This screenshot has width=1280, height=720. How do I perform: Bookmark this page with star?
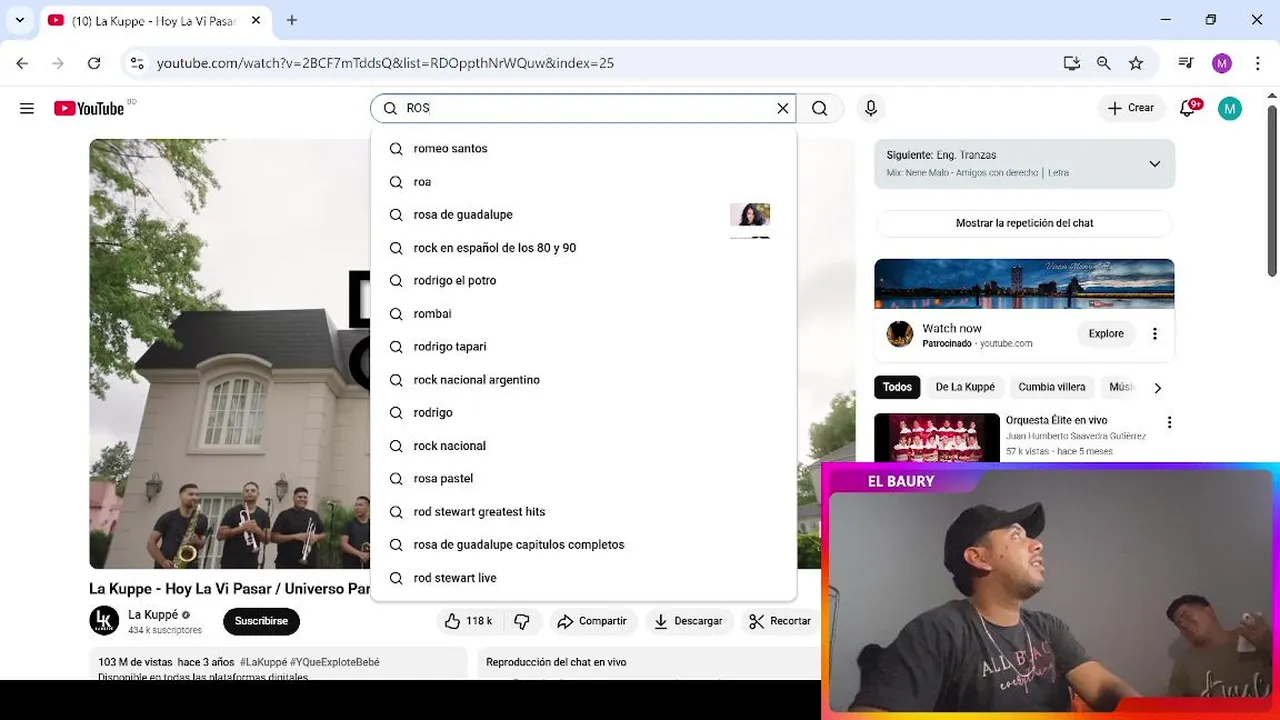(1136, 63)
